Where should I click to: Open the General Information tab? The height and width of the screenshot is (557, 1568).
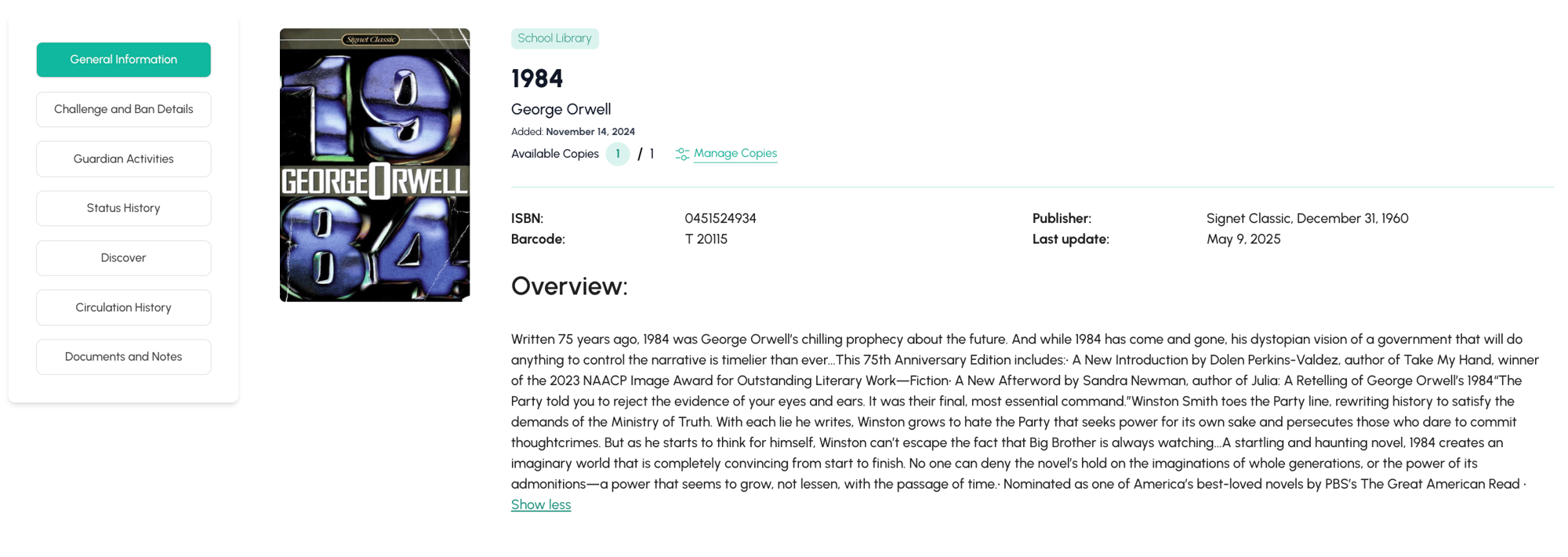123,60
